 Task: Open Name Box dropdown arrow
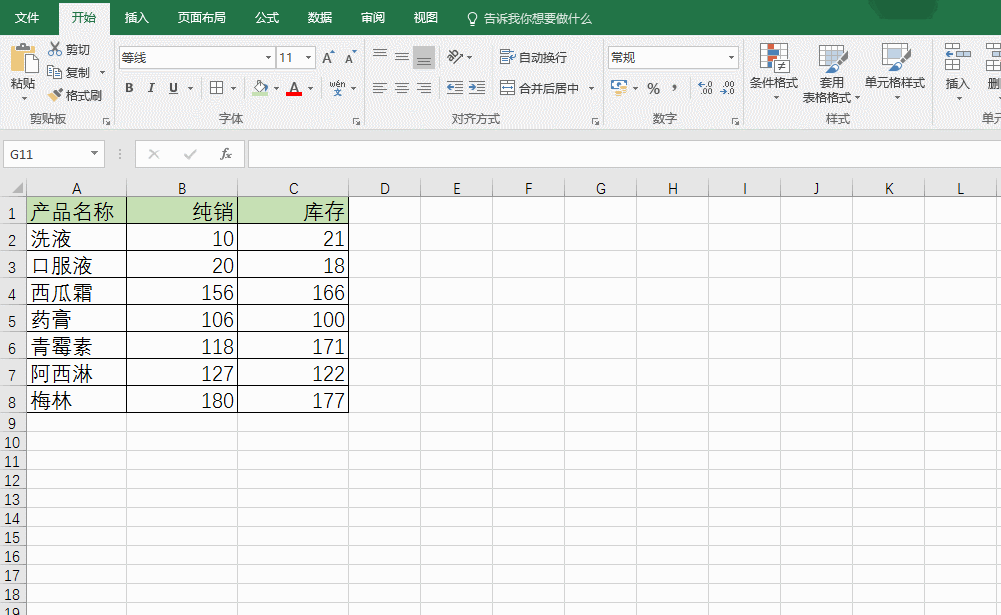tap(94, 154)
